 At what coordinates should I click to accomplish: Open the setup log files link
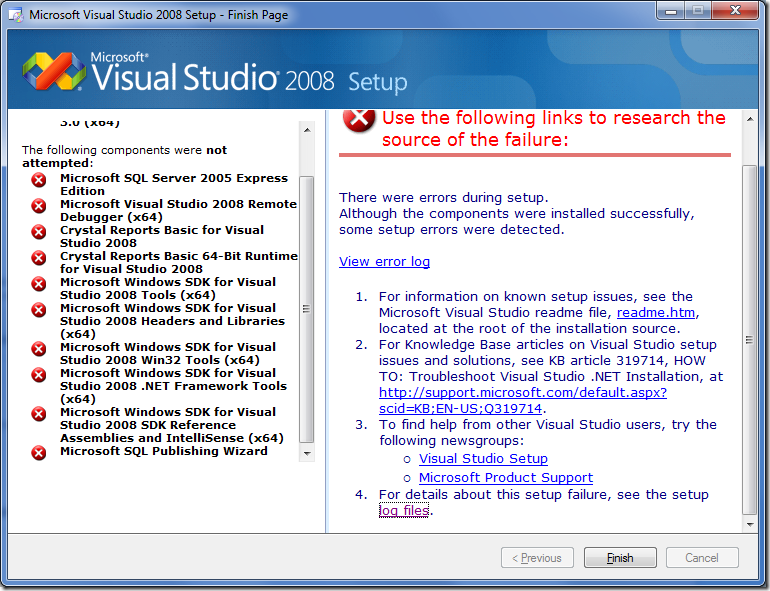point(404,510)
